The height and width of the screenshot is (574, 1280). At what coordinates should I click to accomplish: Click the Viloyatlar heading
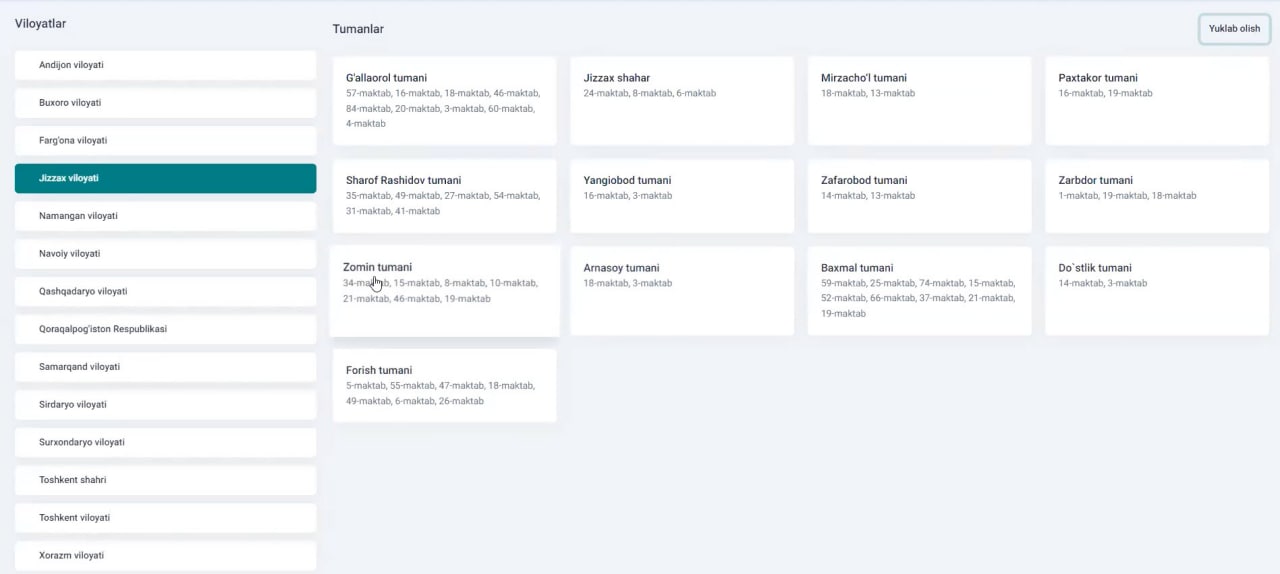(41, 23)
